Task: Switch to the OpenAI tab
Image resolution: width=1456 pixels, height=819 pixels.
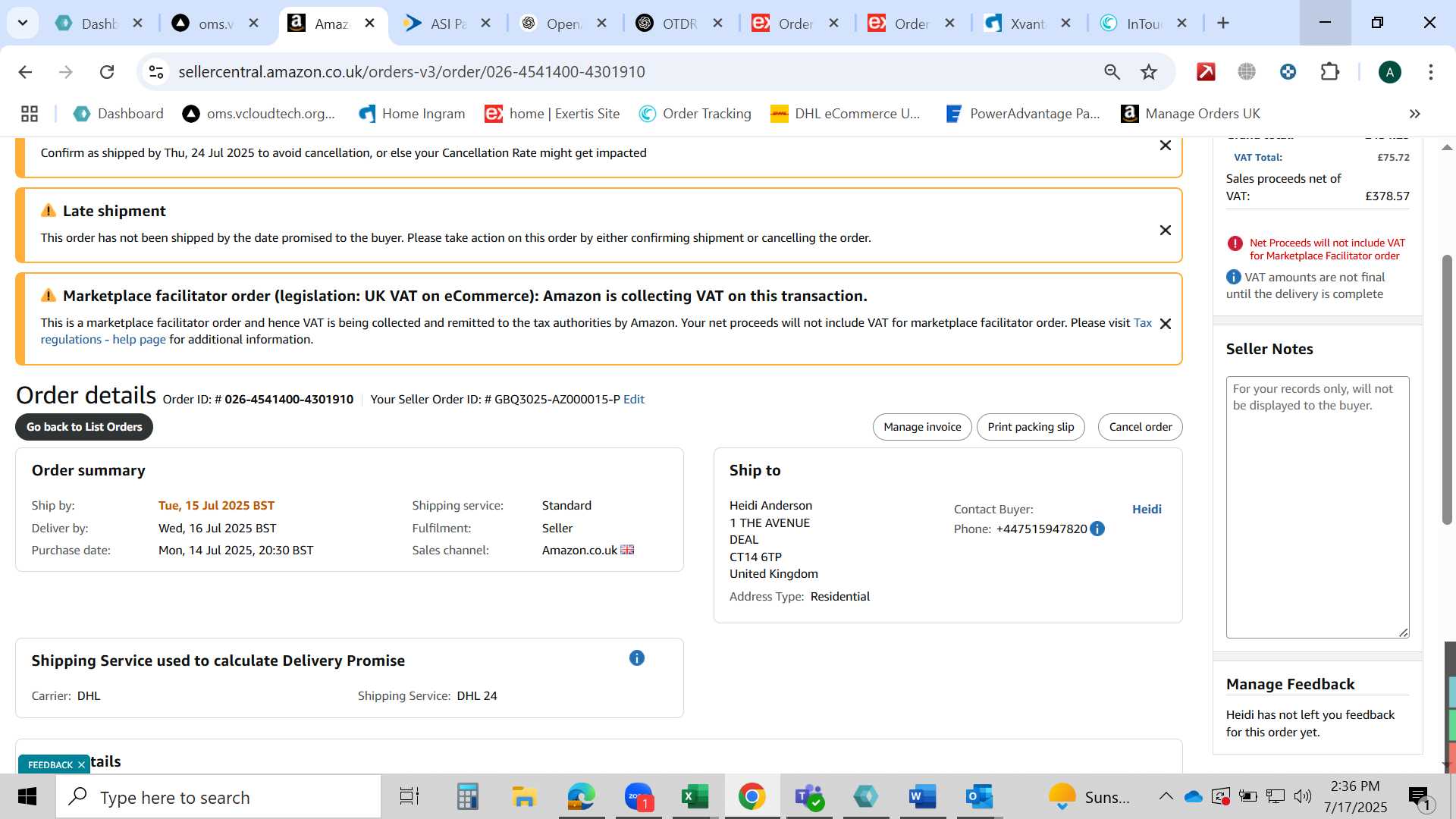Action: pyautogui.click(x=563, y=24)
